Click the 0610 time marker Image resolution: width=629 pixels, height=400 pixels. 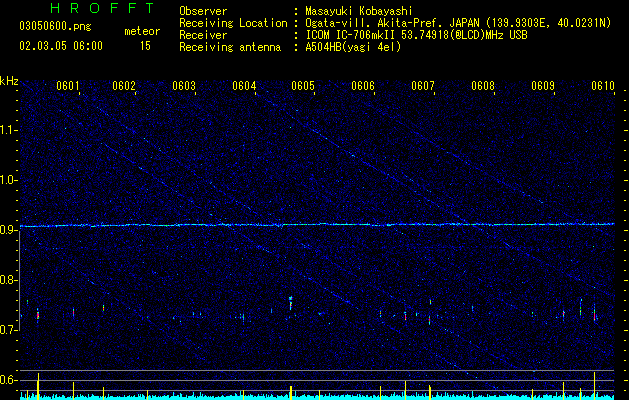coord(603,86)
